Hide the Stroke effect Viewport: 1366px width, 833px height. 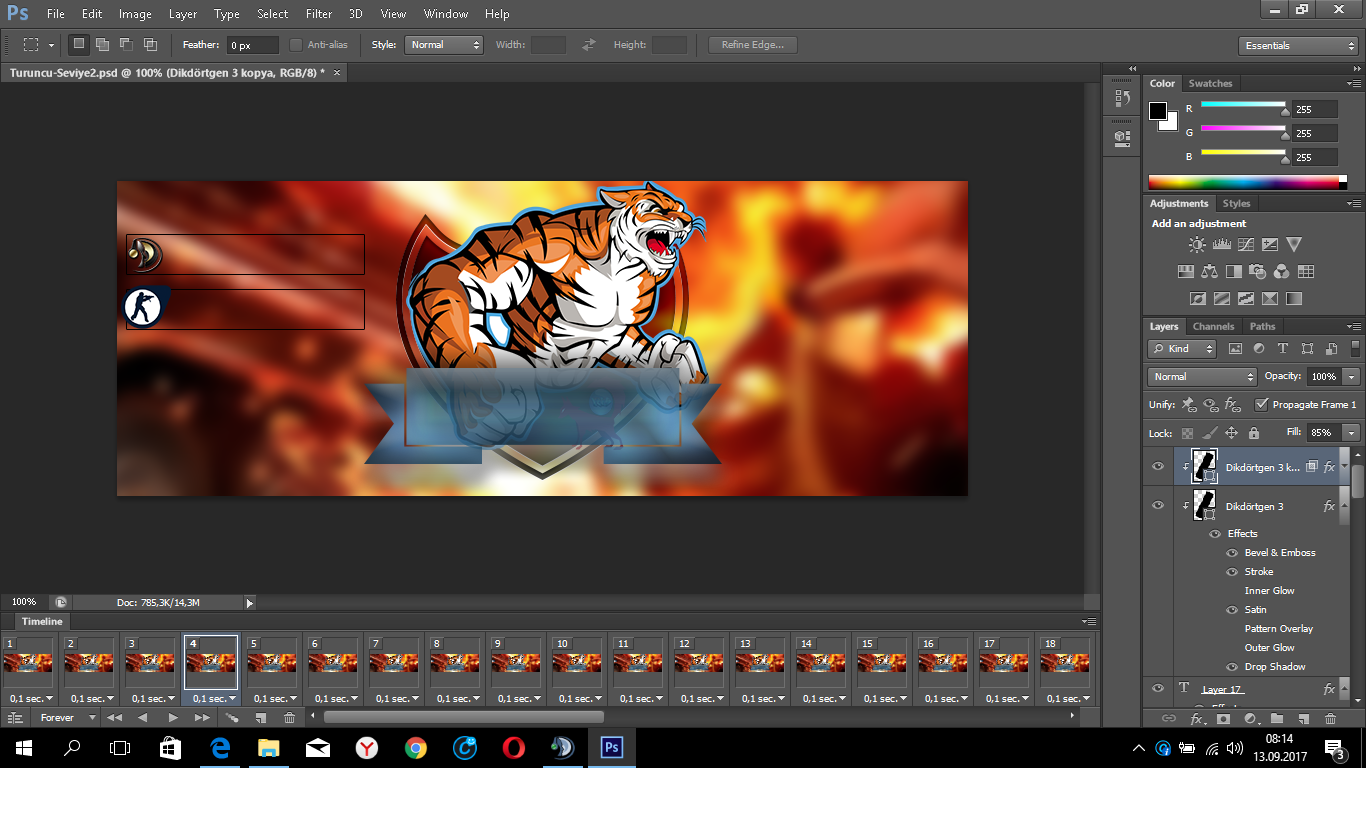pos(1232,572)
